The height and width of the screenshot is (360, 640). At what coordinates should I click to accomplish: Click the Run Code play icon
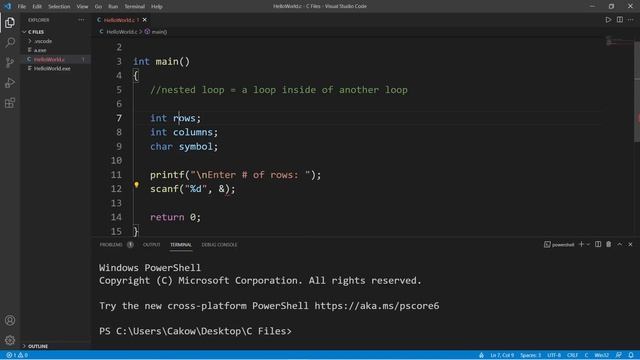tap(608, 20)
